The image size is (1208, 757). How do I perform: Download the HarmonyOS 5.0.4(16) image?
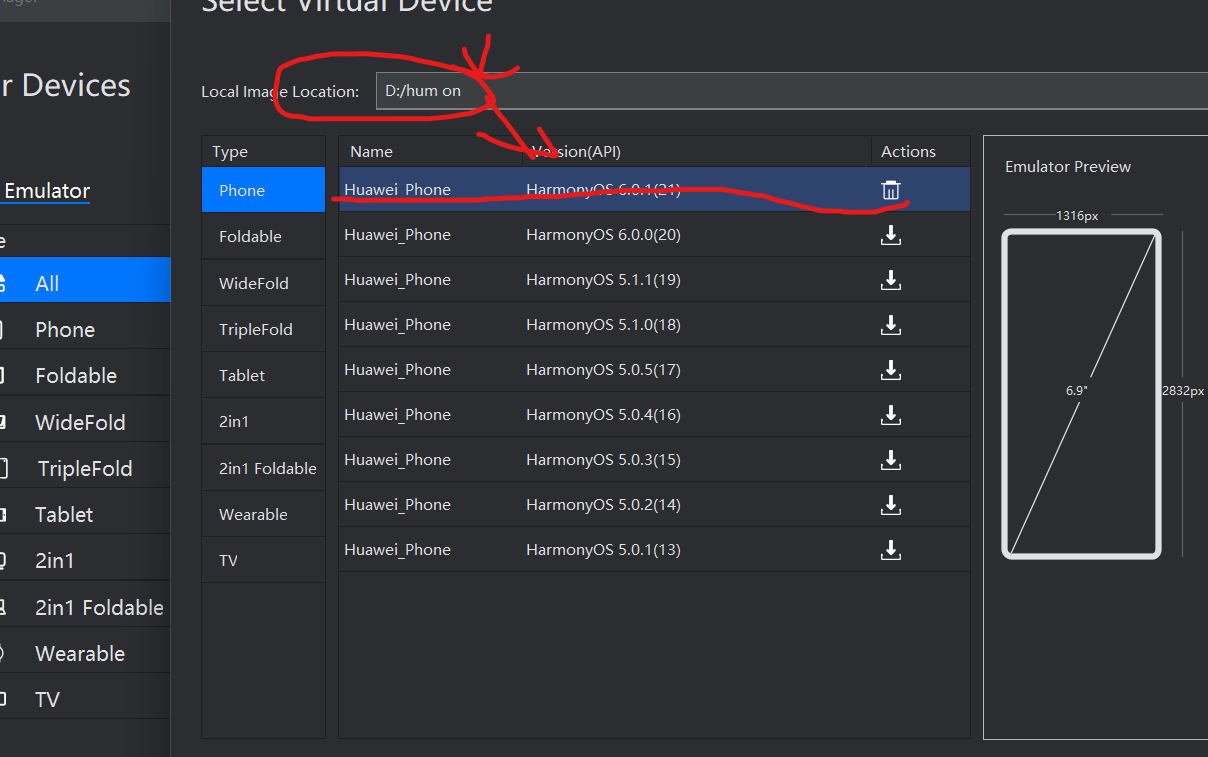click(891, 415)
